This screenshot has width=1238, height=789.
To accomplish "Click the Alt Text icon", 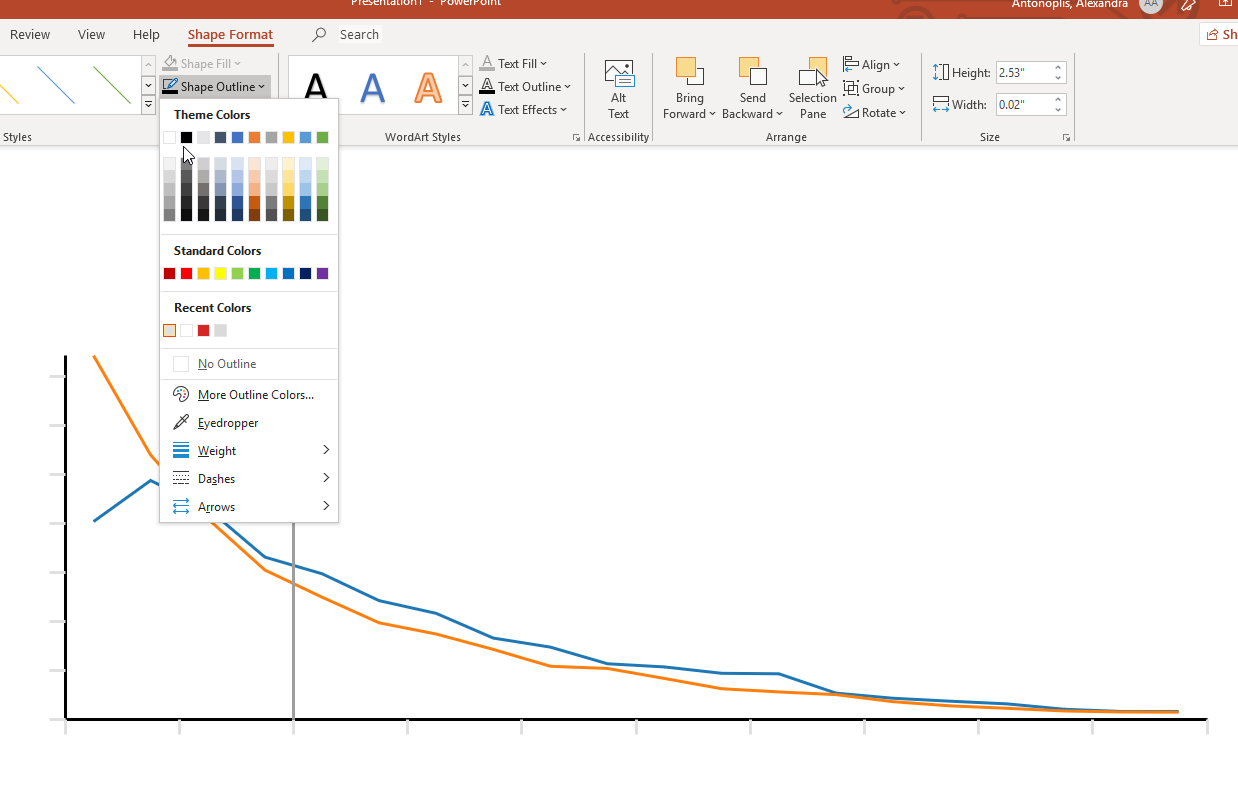I will point(619,75).
